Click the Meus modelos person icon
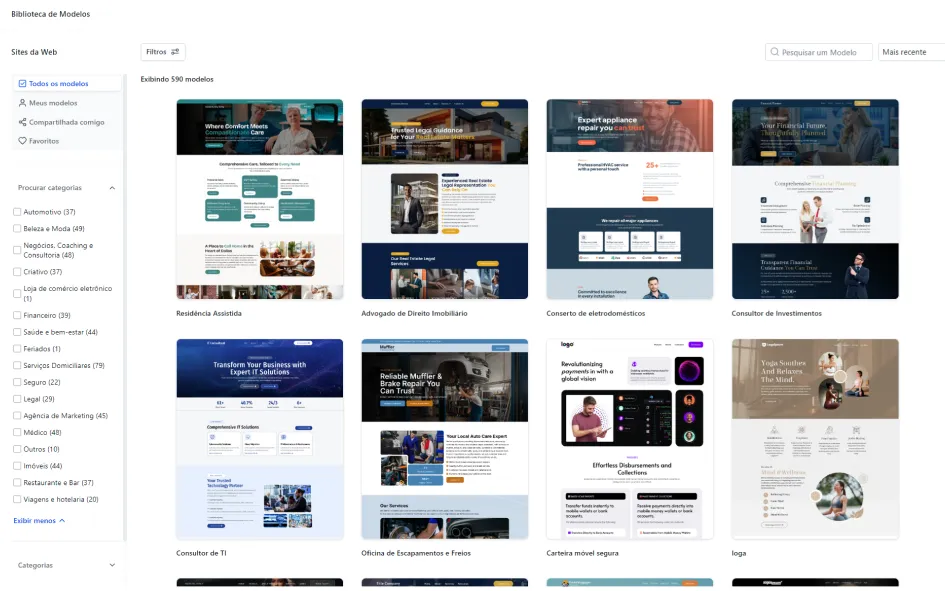945x591 pixels. tap(22, 103)
